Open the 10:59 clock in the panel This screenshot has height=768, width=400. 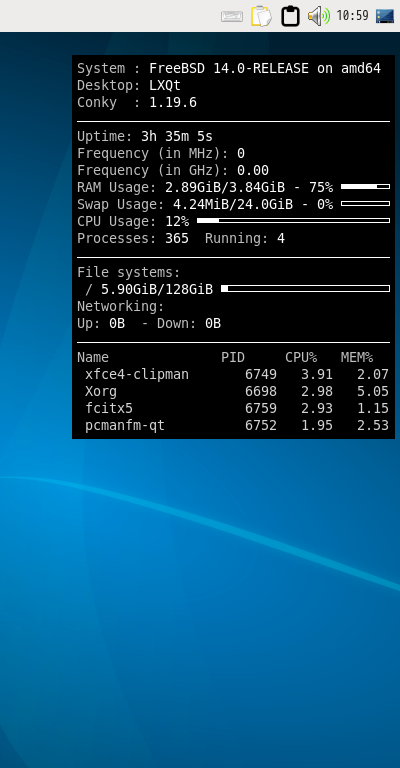coord(353,16)
